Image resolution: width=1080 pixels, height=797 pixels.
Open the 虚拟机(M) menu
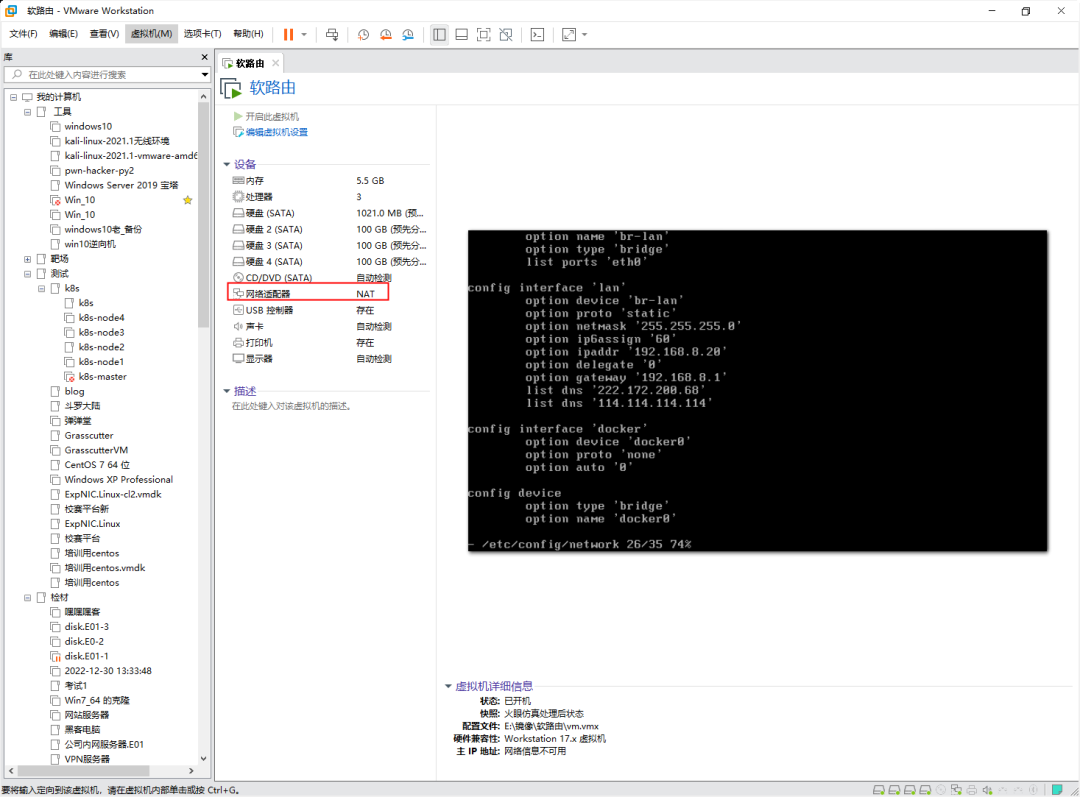(152, 34)
